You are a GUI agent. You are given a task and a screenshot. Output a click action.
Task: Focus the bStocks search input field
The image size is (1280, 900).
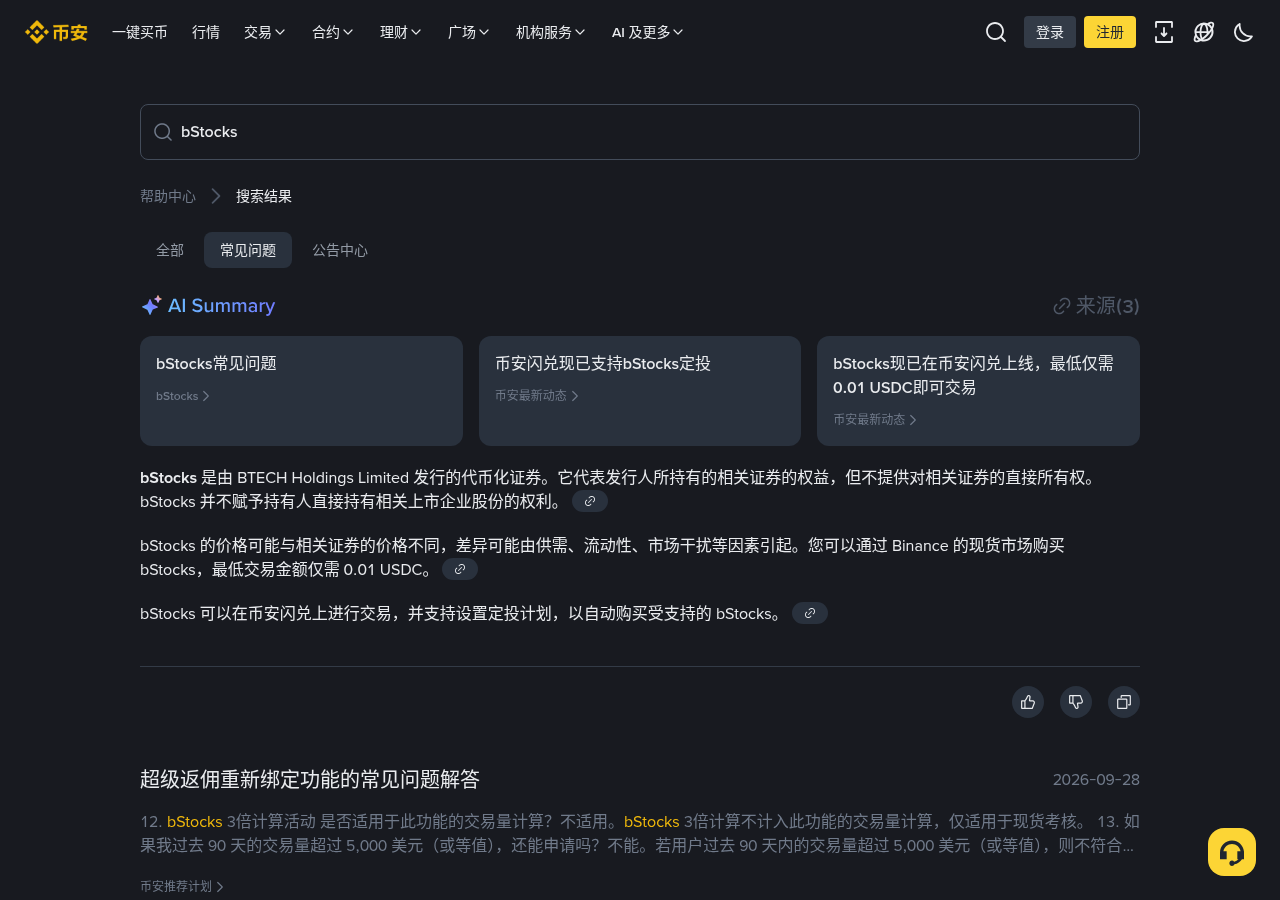(x=640, y=132)
